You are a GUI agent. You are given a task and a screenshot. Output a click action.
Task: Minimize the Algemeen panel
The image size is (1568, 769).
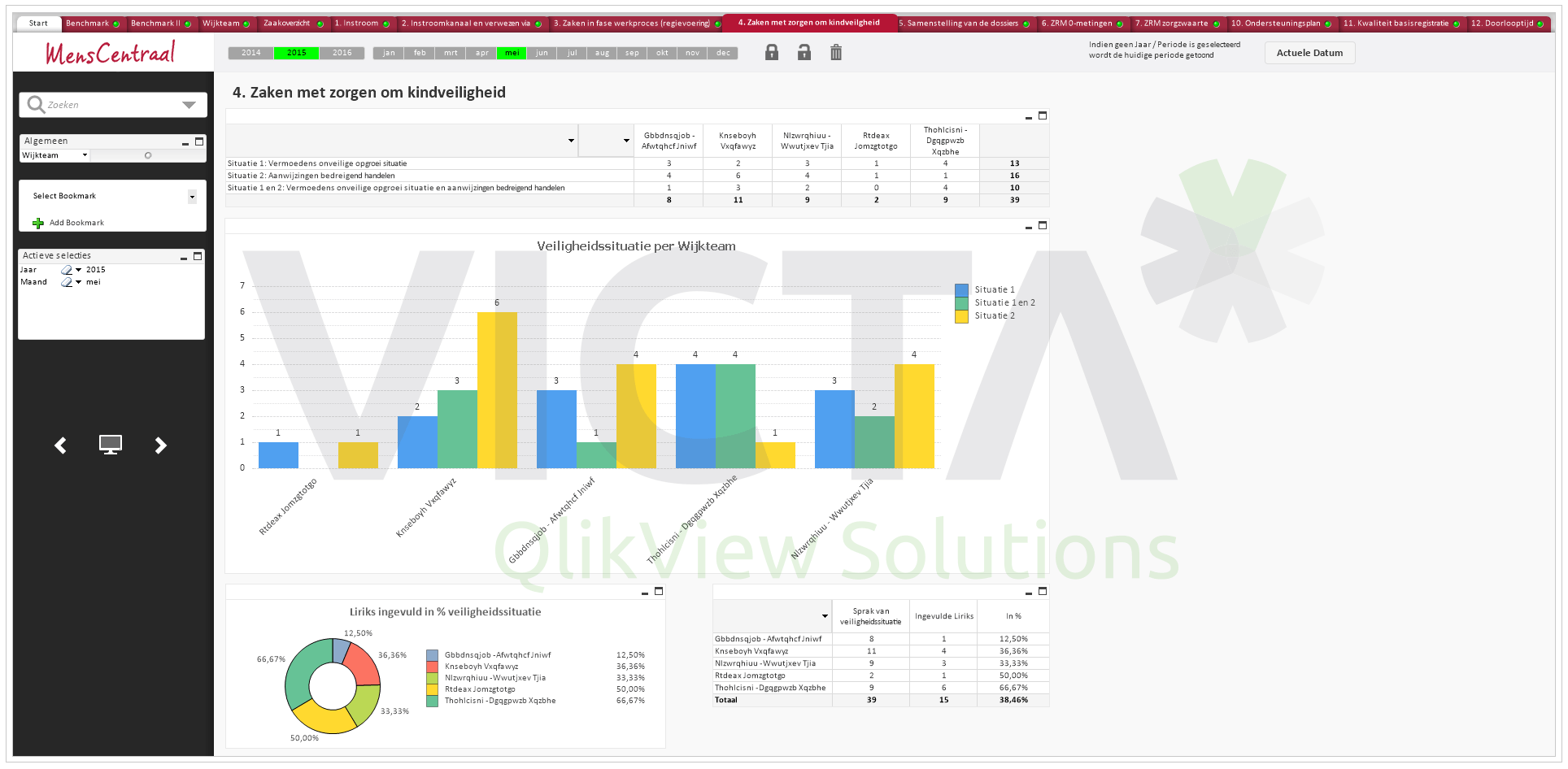pyautogui.click(x=185, y=142)
